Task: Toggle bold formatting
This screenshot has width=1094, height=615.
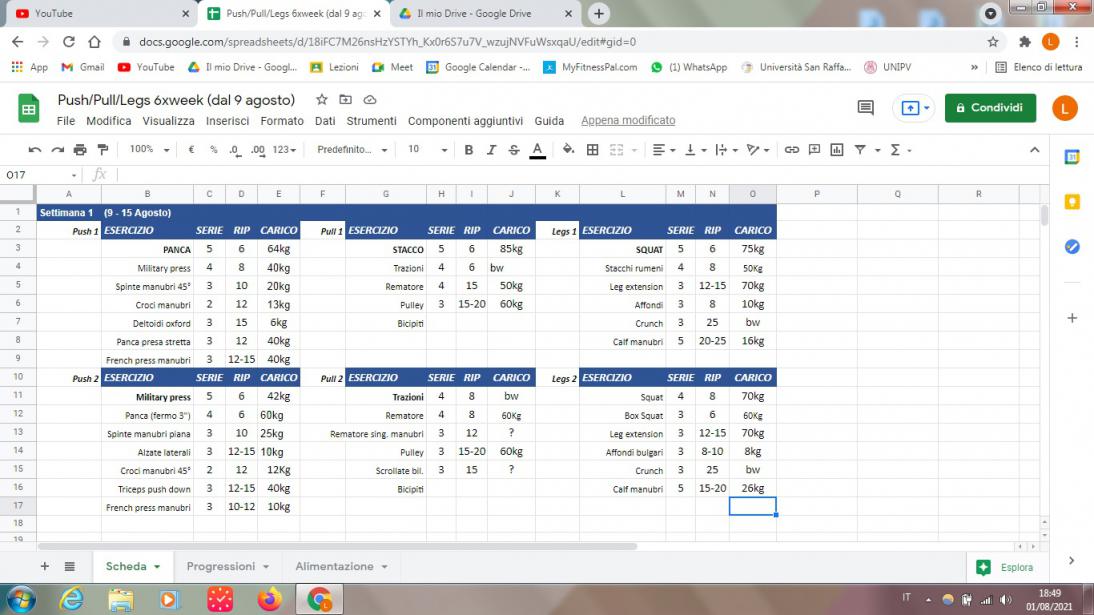Action: pyautogui.click(x=469, y=149)
